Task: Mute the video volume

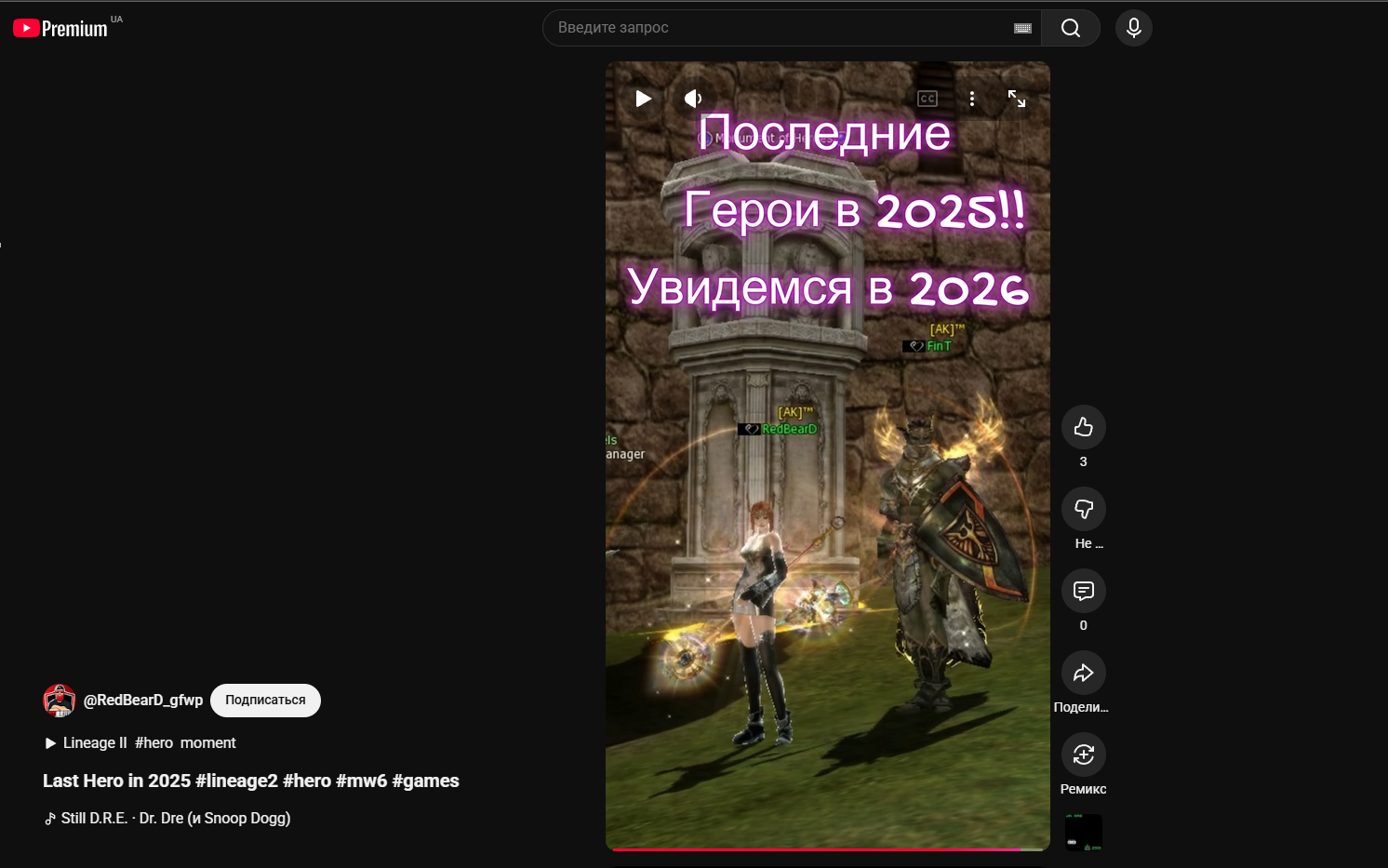Action: point(693,99)
